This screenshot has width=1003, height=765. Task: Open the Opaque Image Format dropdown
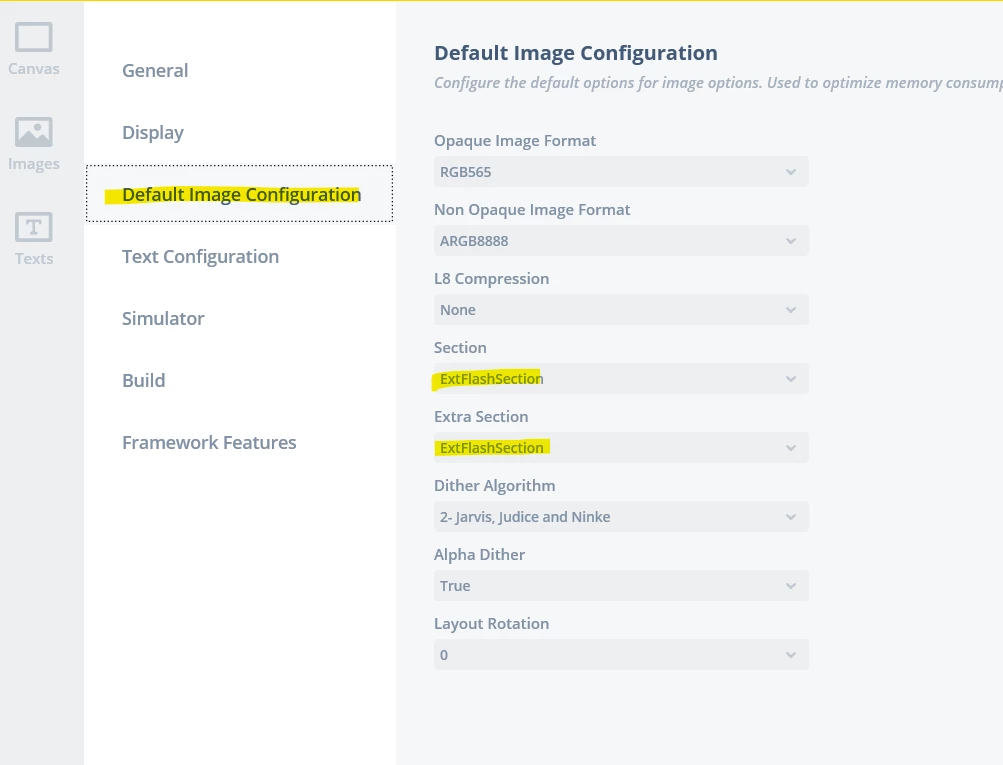(x=621, y=172)
